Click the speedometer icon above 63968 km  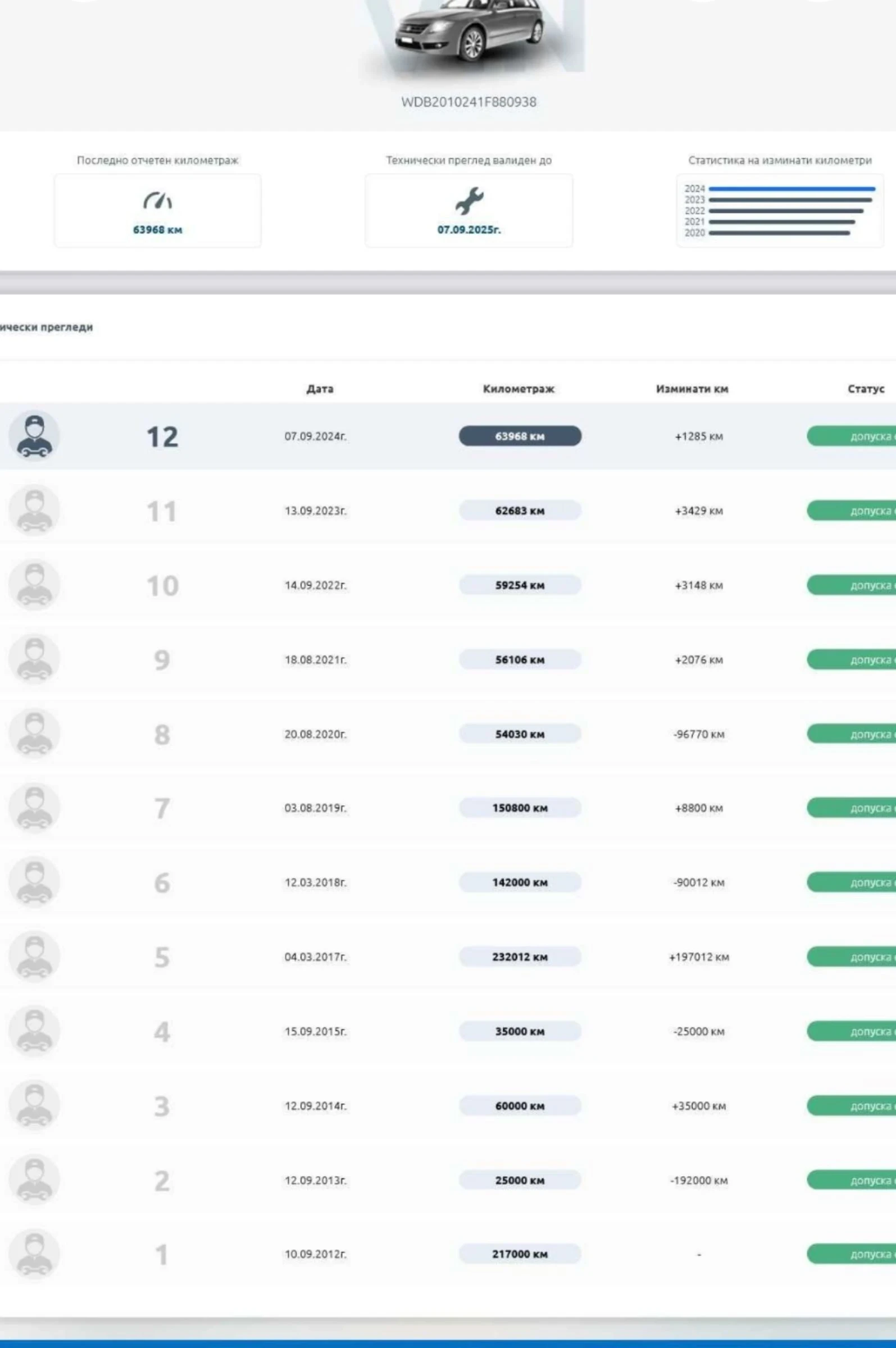tap(157, 201)
